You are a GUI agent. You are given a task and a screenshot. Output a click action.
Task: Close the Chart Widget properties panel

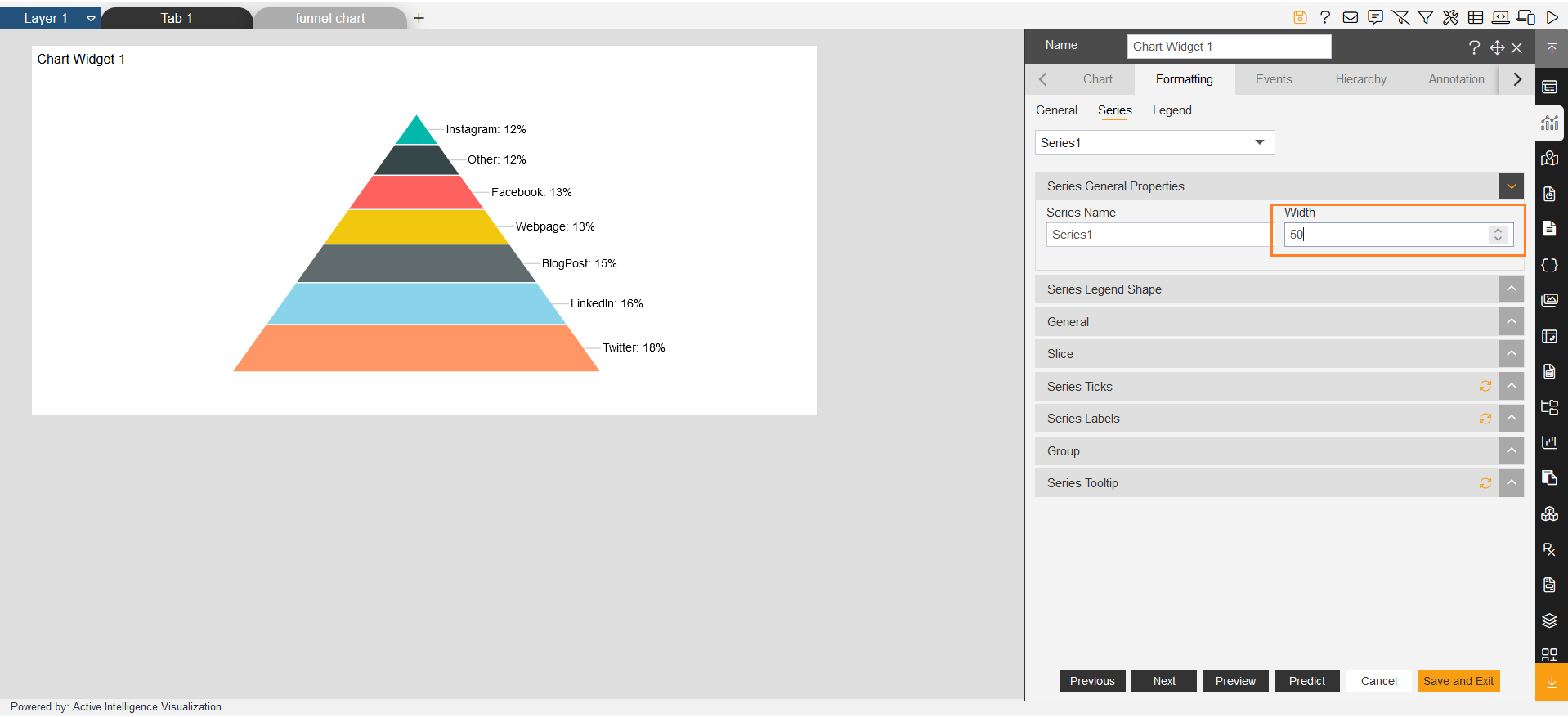click(x=1516, y=47)
